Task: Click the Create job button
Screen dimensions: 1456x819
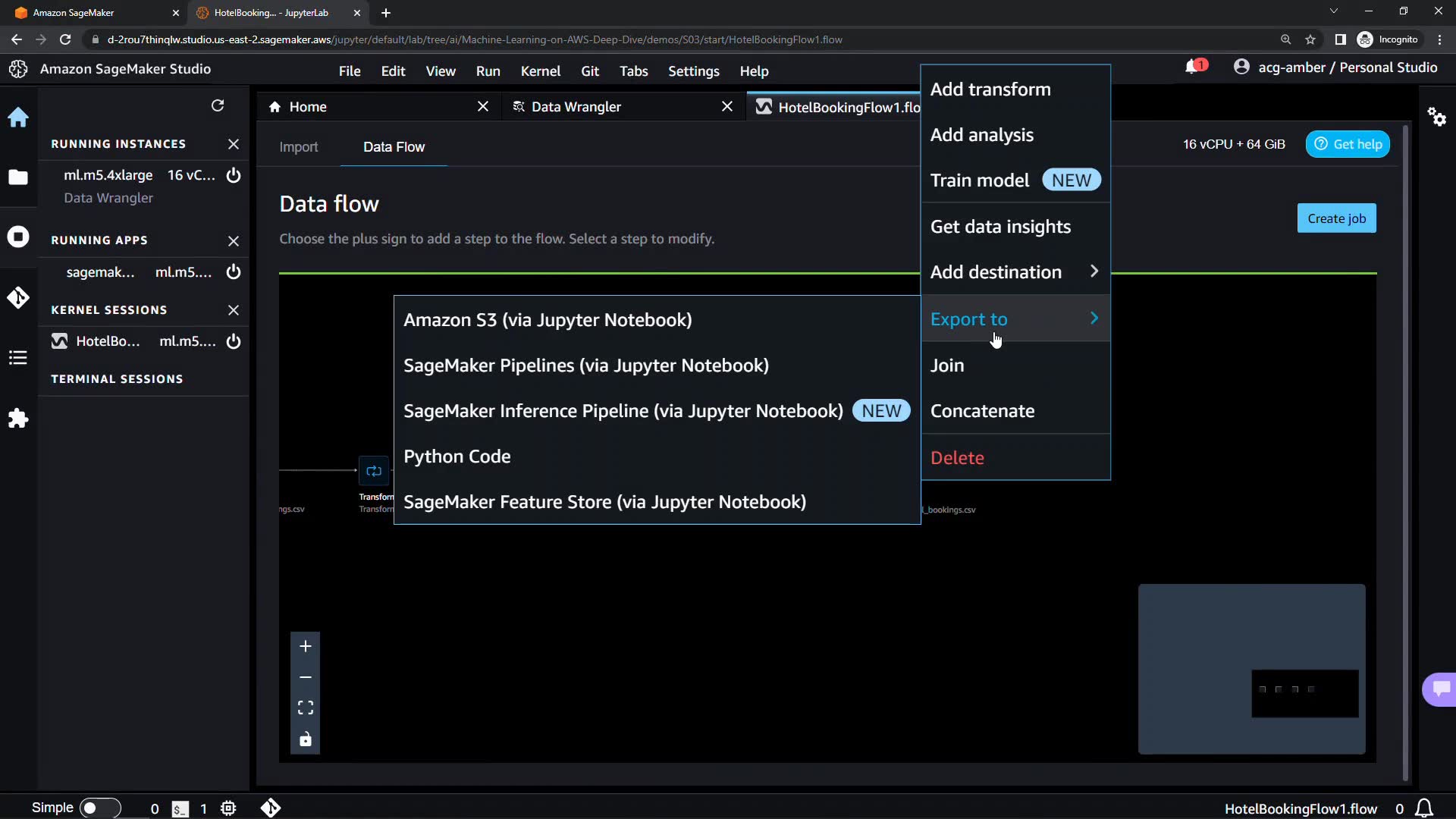Action: (x=1336, y=218)
